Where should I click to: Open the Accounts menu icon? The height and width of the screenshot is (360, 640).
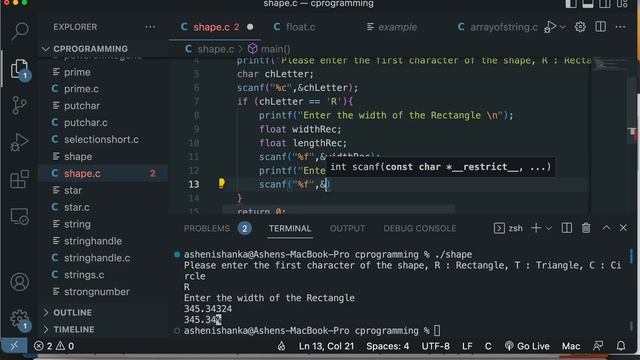pos(19,282)
